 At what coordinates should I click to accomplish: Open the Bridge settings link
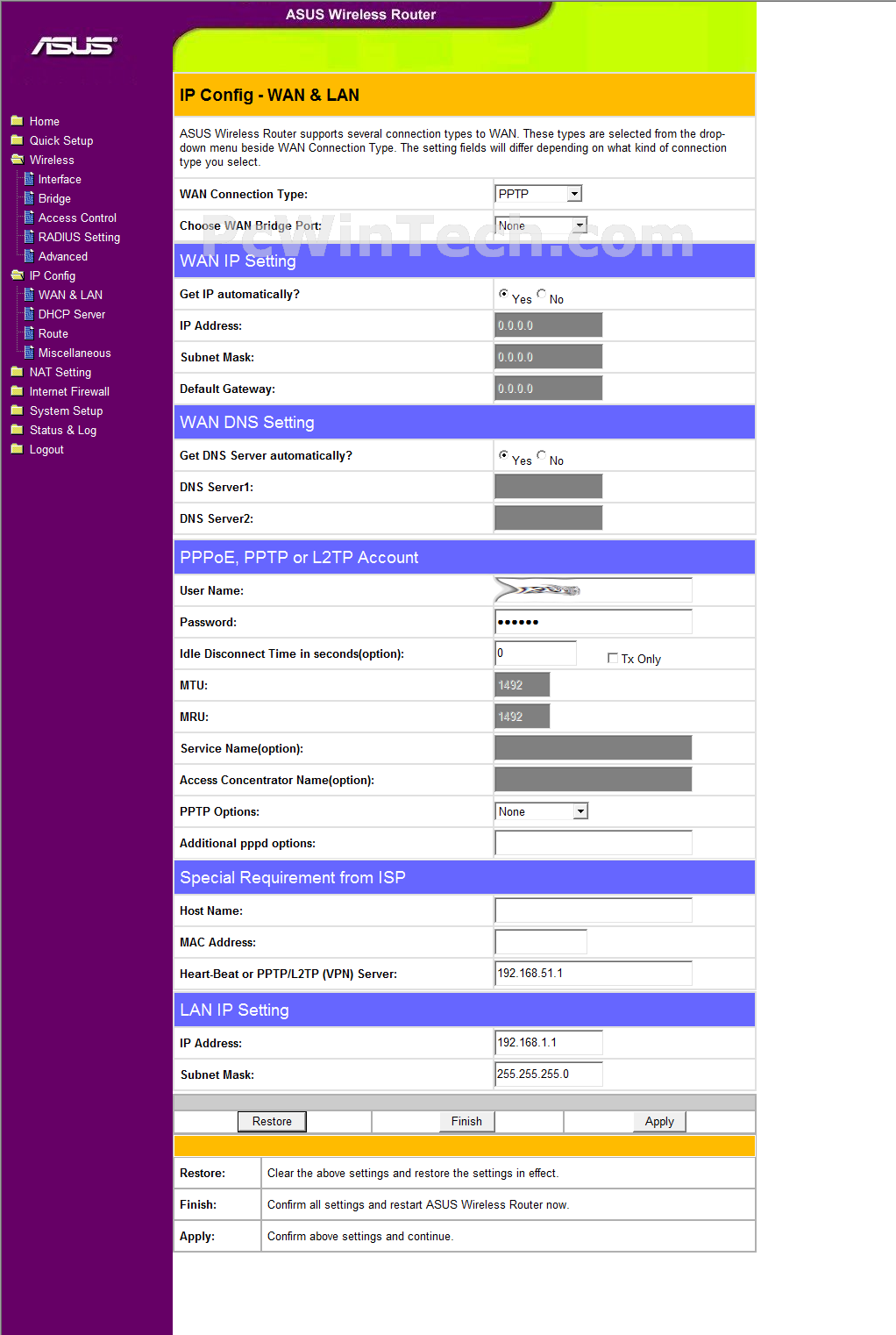click(x=54, y=198)
